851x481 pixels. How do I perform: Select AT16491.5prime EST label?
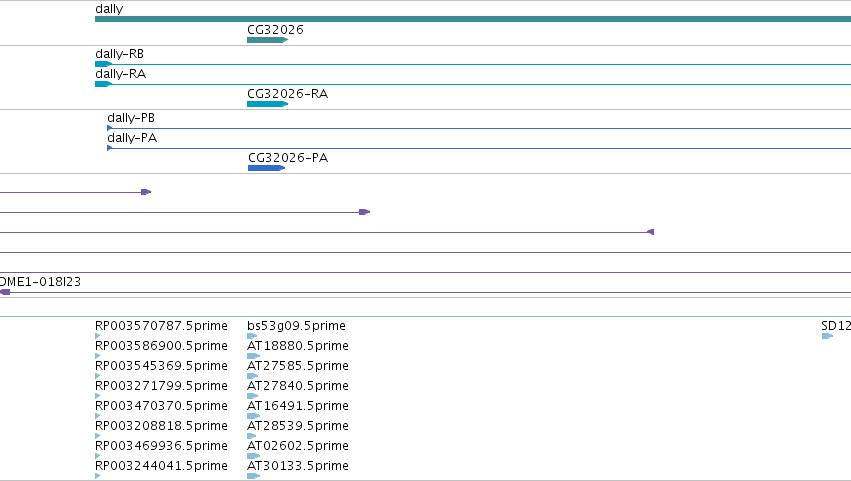(298, 406)
